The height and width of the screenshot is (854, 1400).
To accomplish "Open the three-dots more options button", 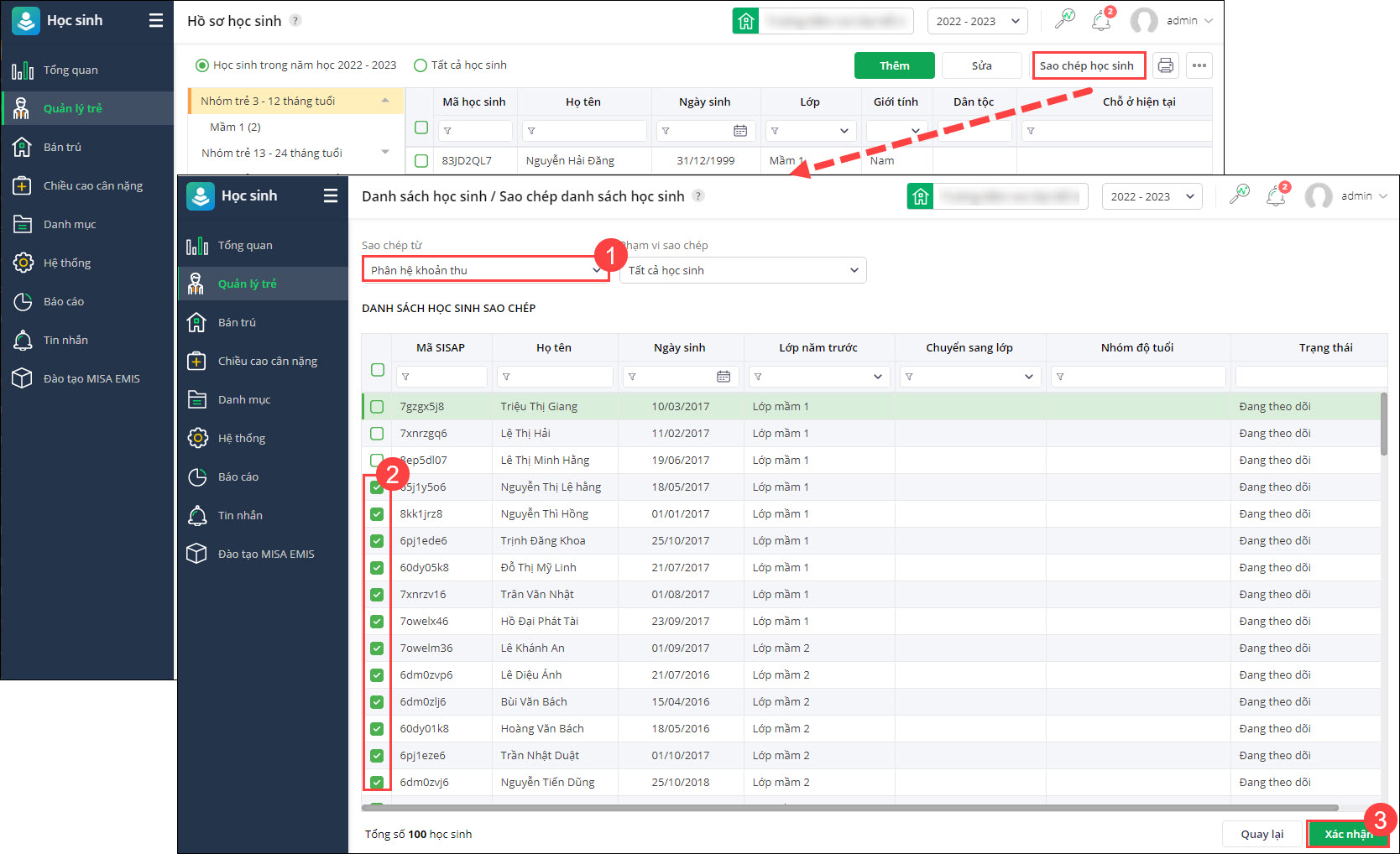I will pyautogui.click(x=1199, y=65).
